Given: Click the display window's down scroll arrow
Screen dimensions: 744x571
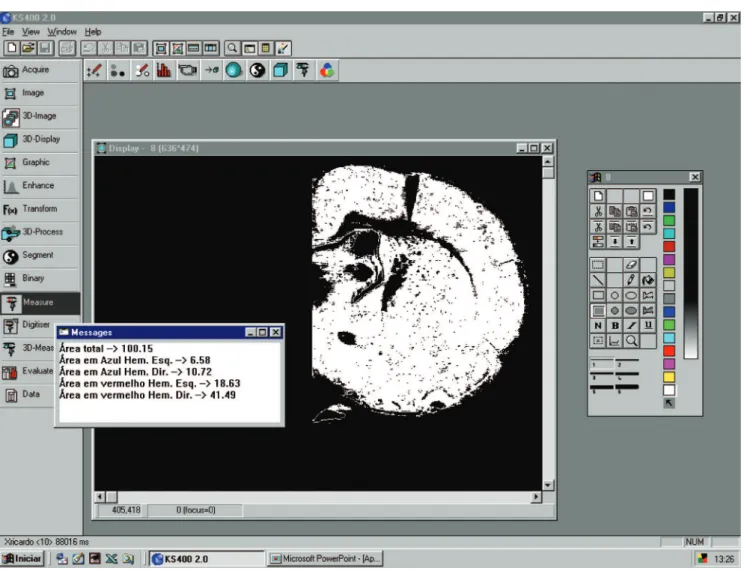Looking at the screenshot, I should pos(548,486).
